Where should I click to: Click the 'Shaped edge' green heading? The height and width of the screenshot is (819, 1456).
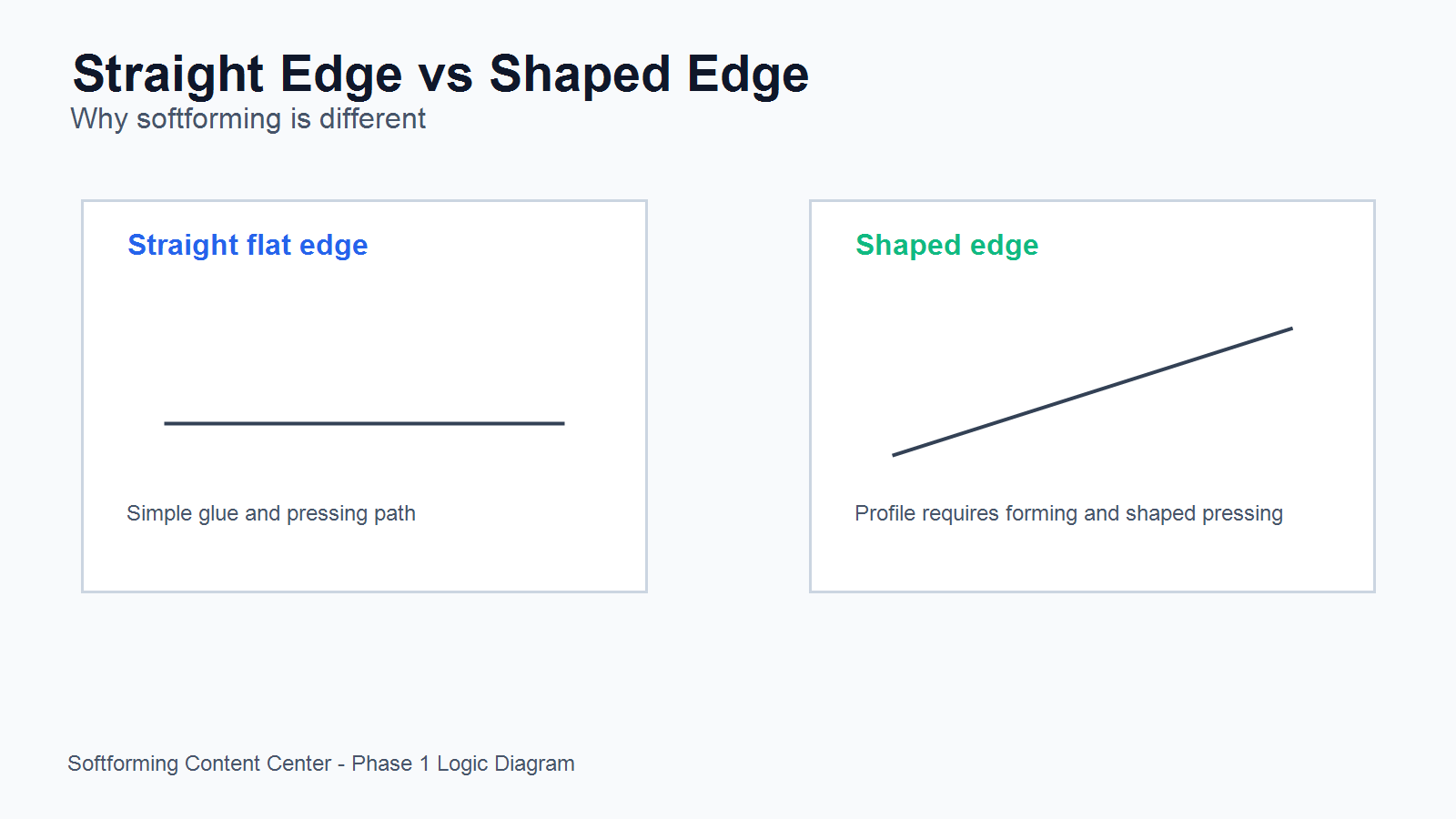(946, 245)
